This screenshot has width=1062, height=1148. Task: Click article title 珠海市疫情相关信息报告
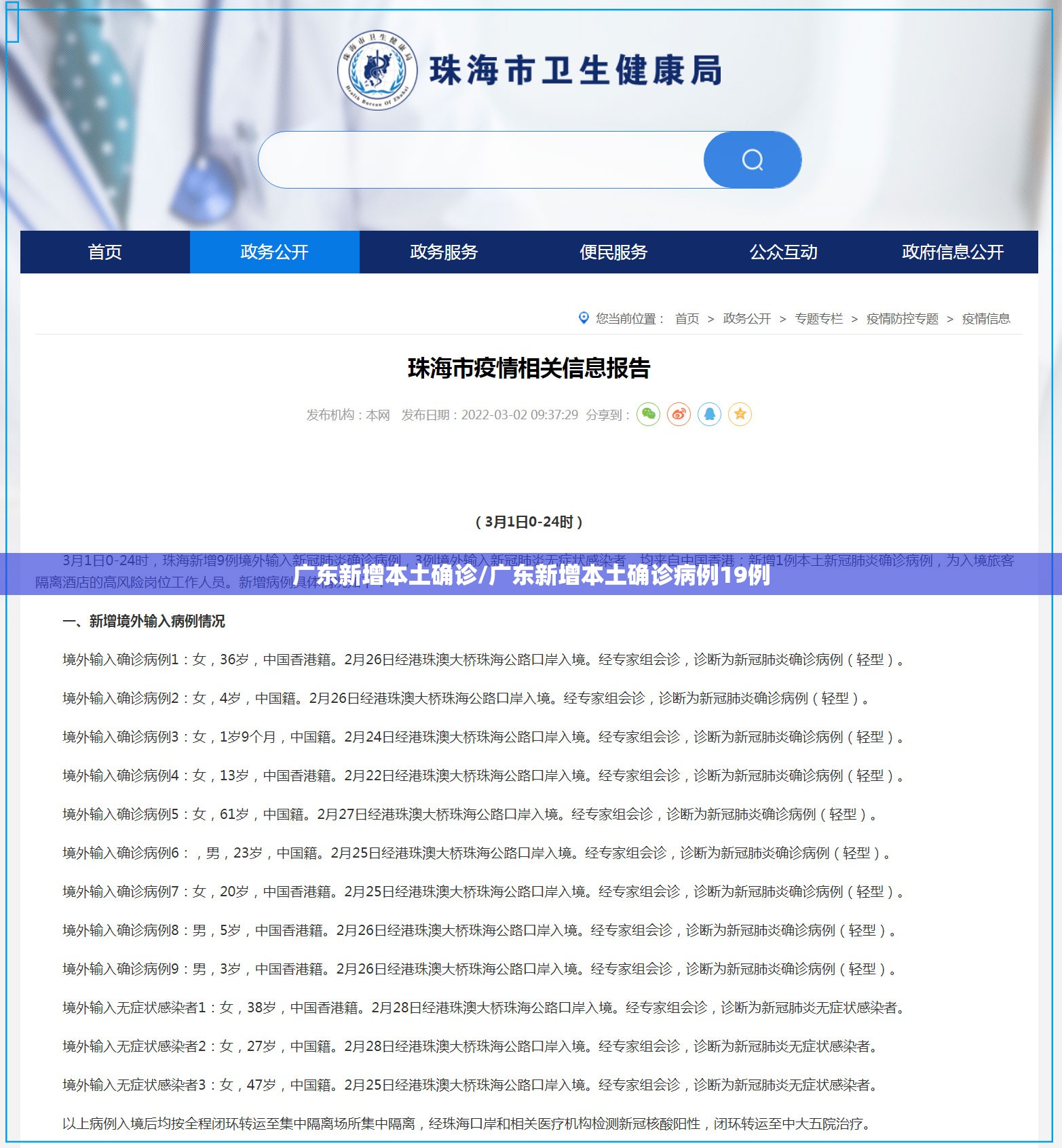point(529,368)
